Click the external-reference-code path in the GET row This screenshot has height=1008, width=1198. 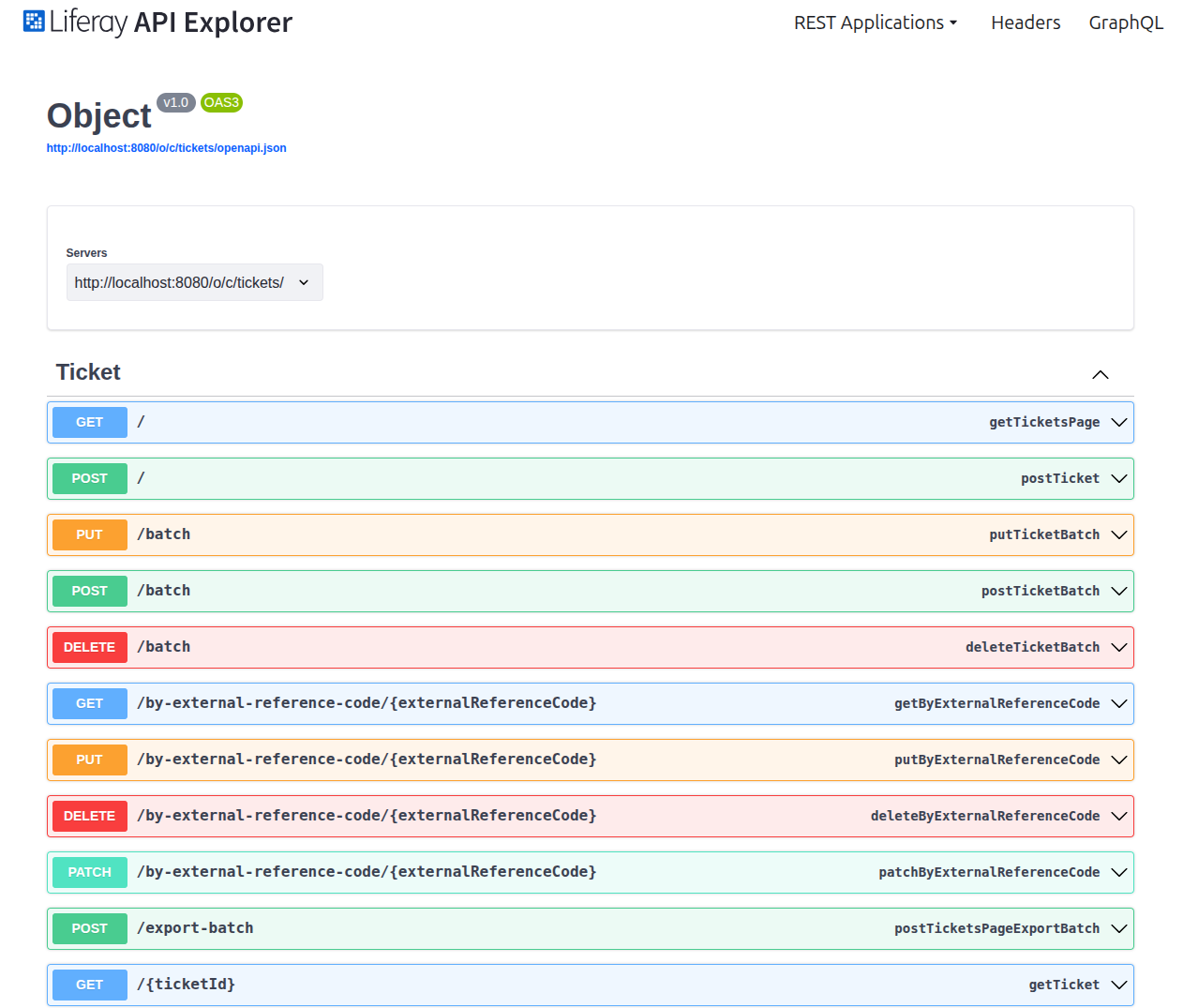pyautogui.click(x=367, y=703)
